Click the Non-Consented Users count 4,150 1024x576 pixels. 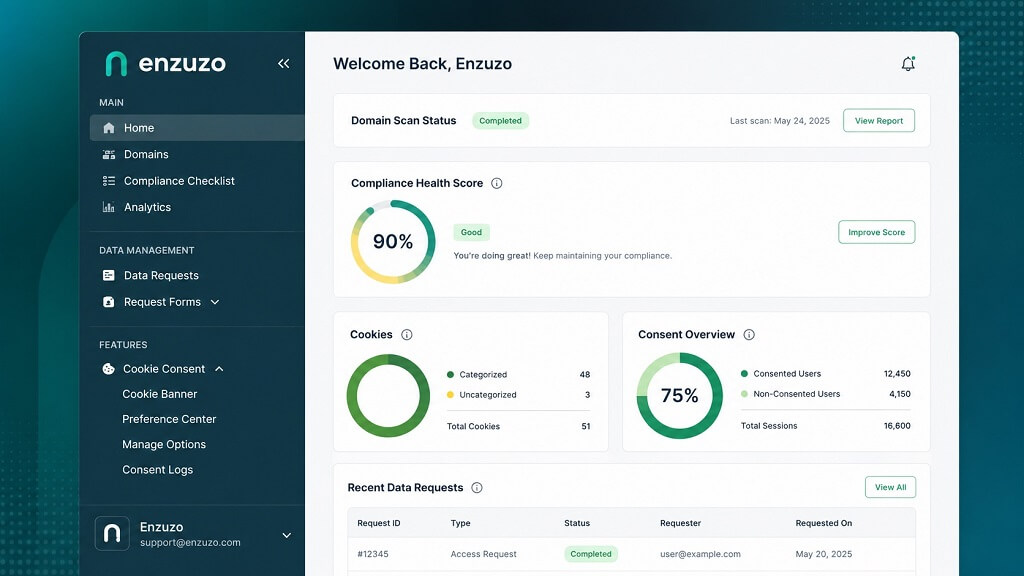[x=899, y=394]
